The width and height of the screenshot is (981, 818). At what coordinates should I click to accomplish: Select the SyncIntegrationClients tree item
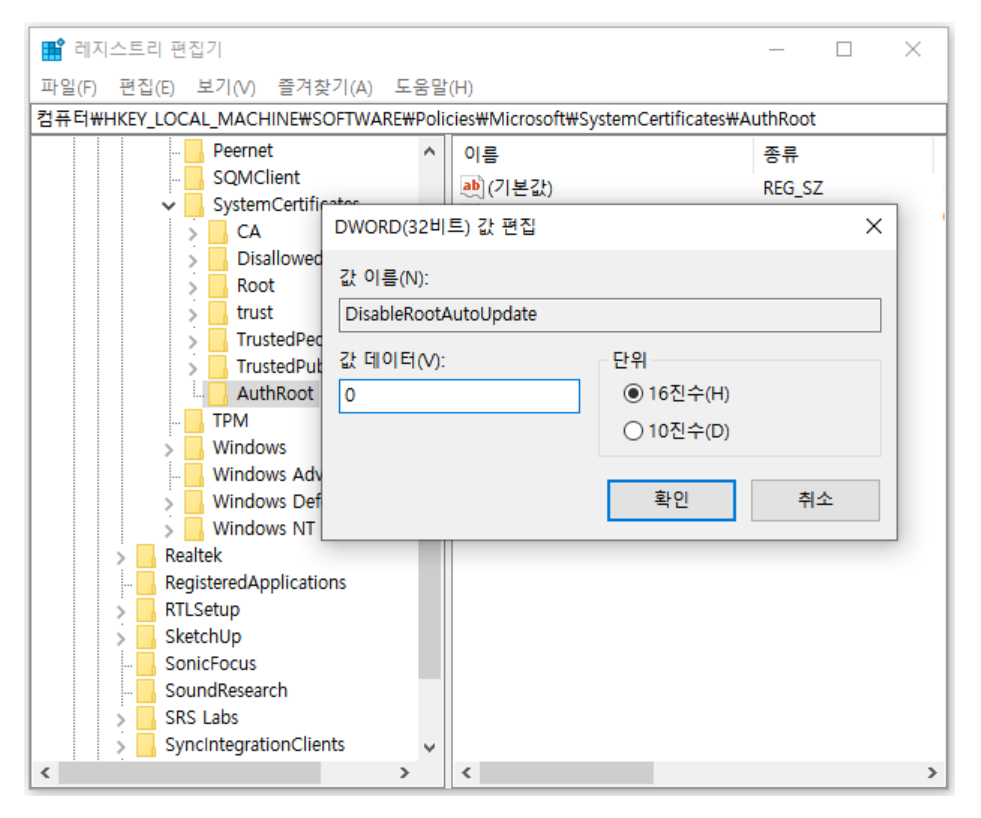[x=255, y=744]
